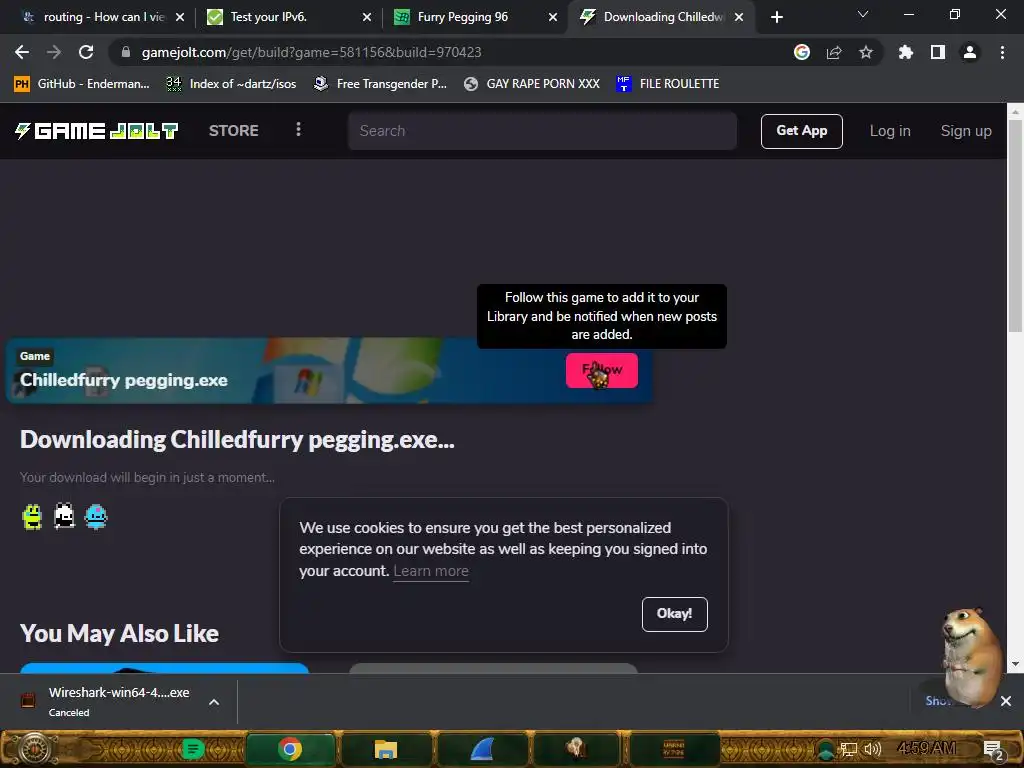
Task: Open the Chilledfurry pegging.exe game banner
Action: [330, 370]
